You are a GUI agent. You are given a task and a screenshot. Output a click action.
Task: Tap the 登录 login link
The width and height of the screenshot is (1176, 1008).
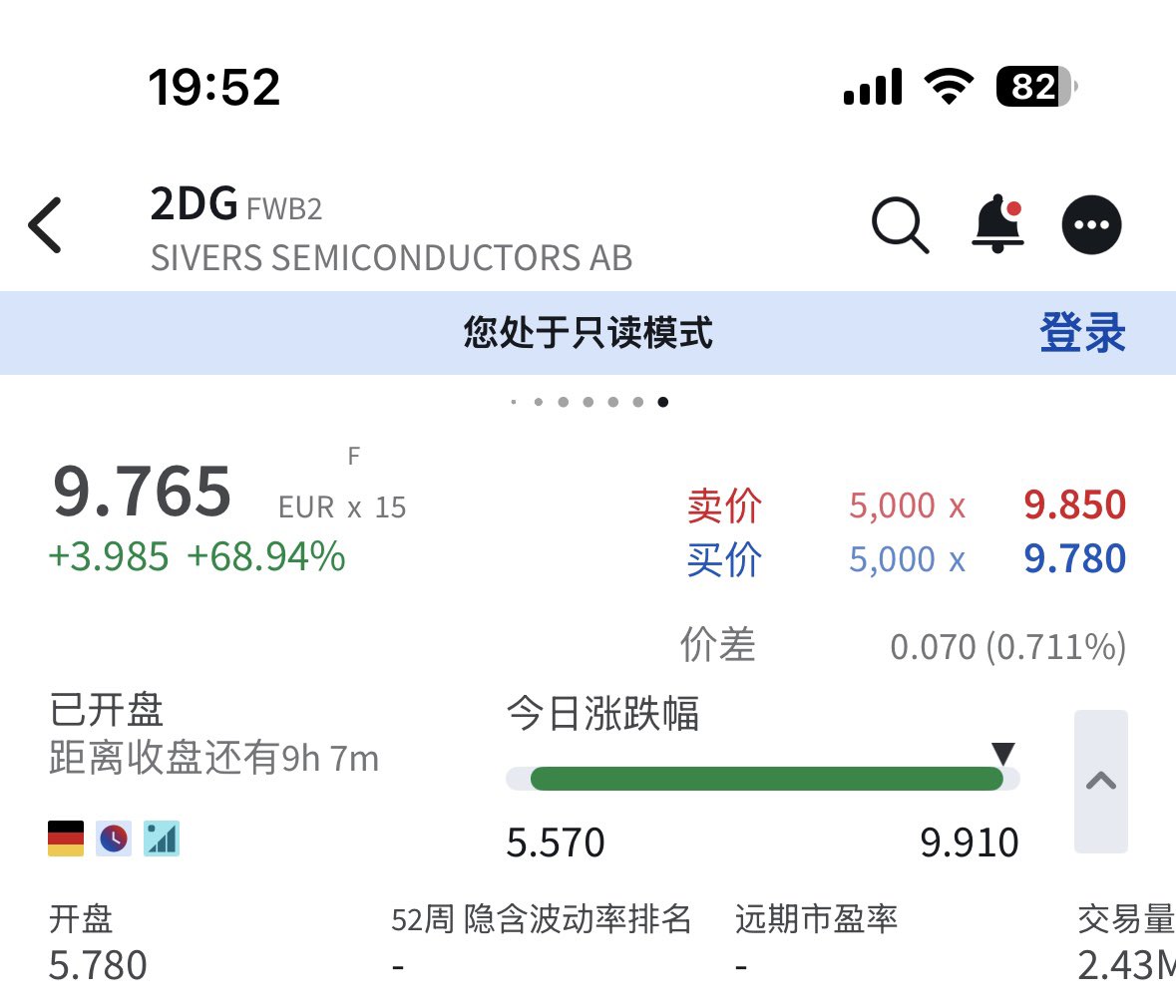pos(1082,332)
